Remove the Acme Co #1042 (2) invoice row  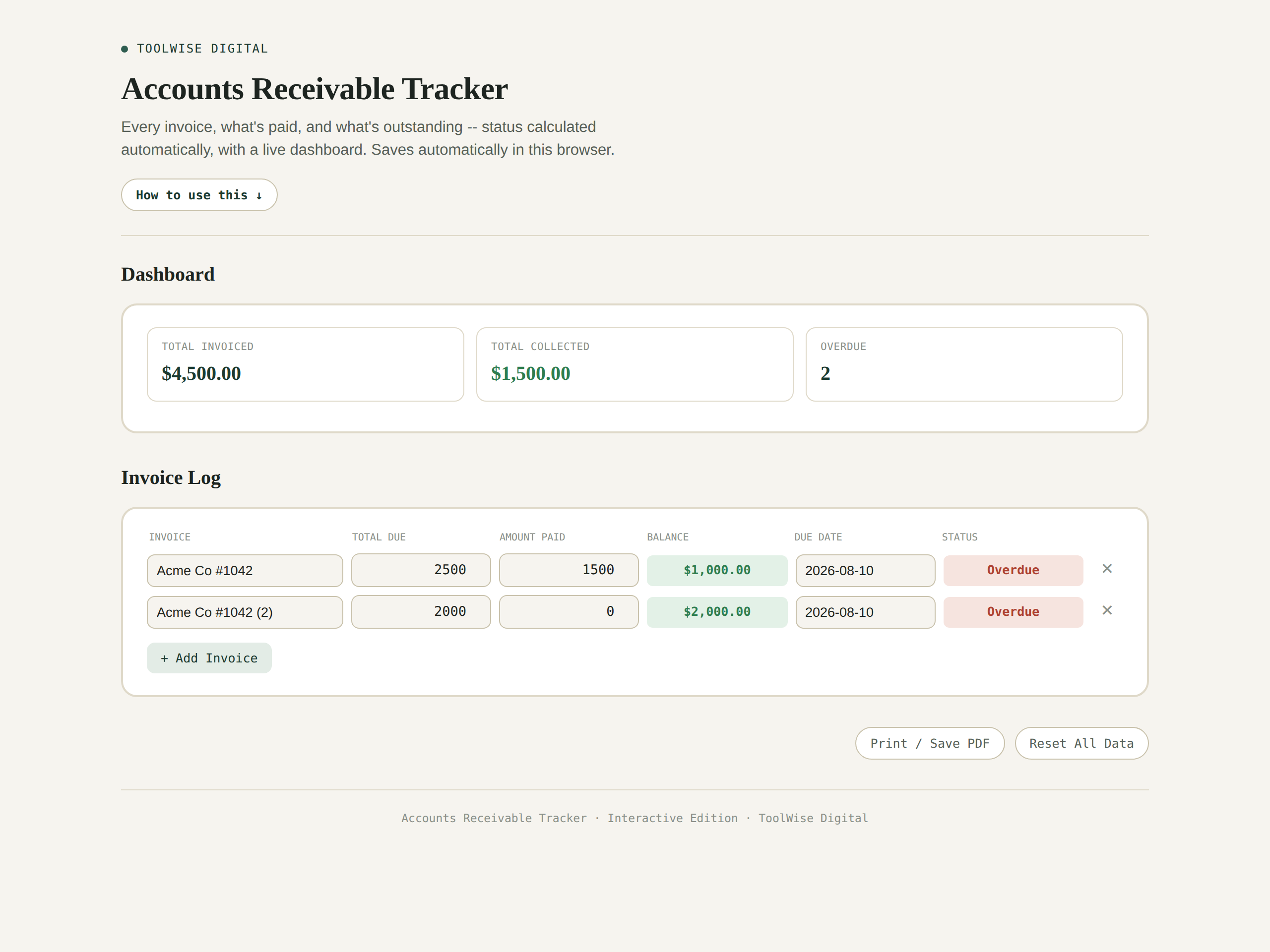1107,610
